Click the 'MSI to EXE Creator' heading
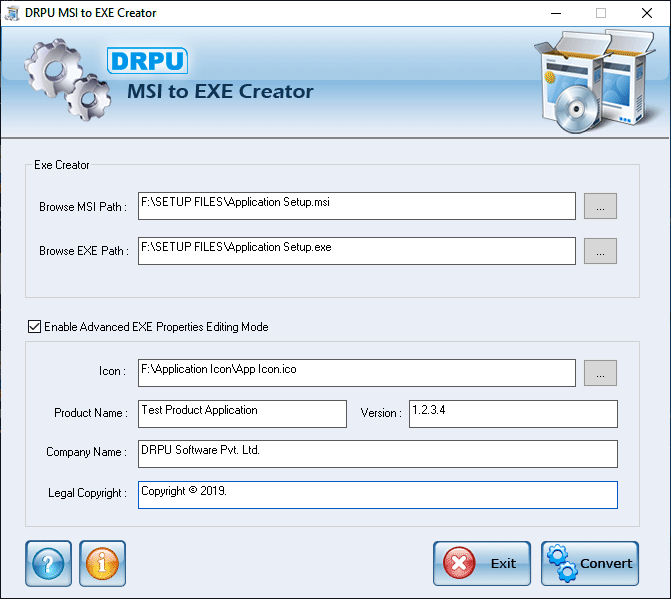This screenshot has height=599, width=671. (x=220, y=92)
